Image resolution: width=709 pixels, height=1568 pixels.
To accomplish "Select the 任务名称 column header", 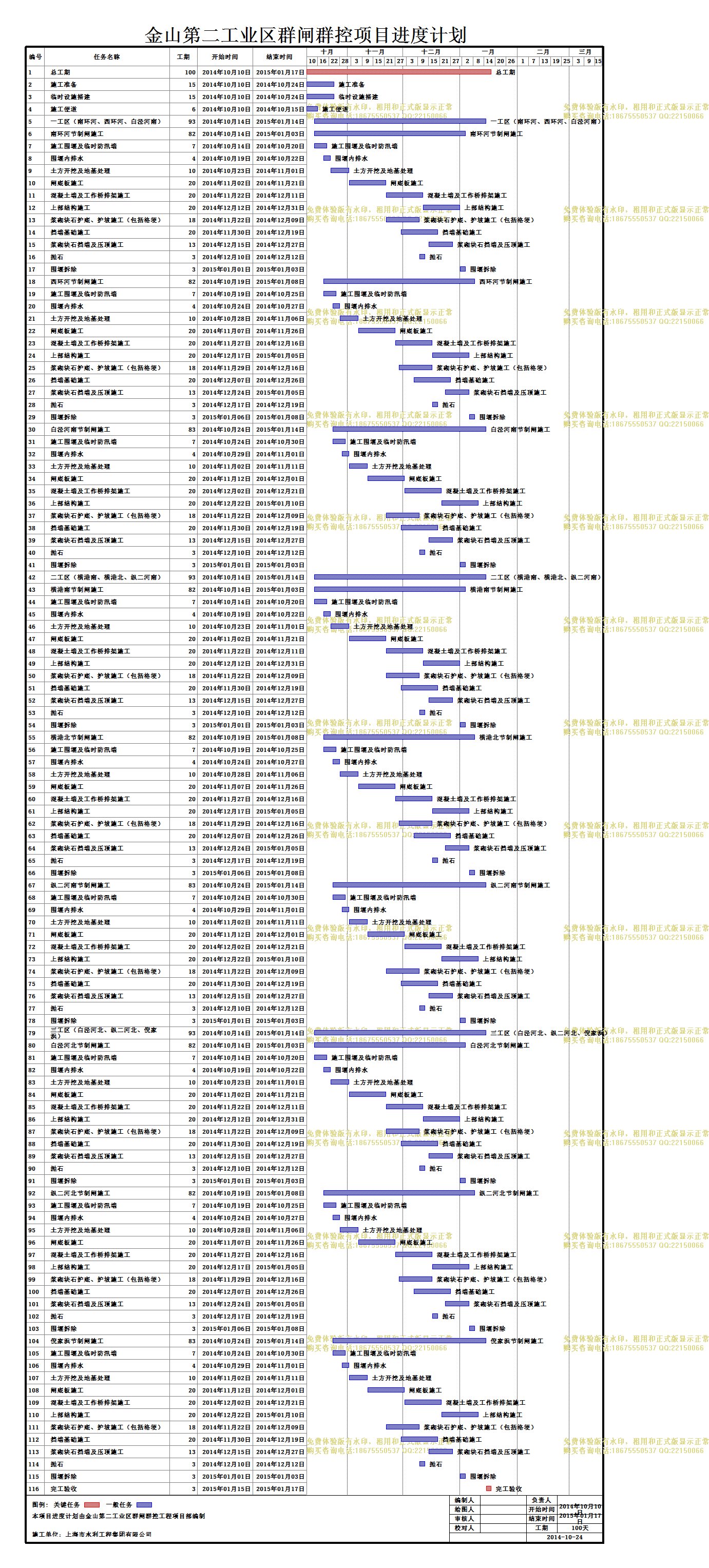I will click(x=107, y=56).
